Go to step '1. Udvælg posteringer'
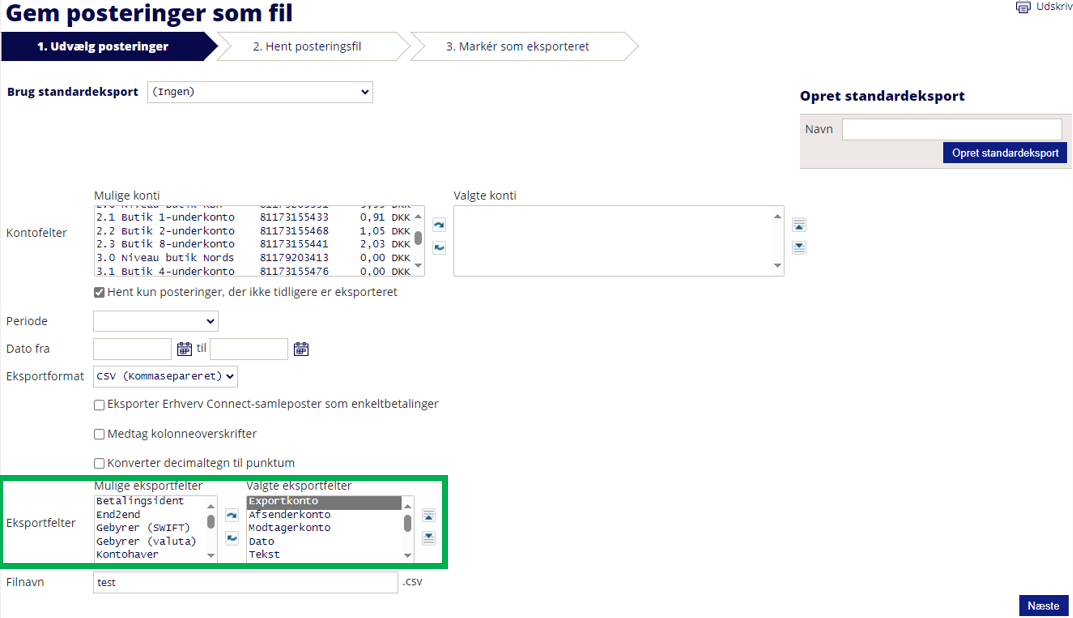The height and width of the screenshot is (618, 1073). tap(103, 47)
